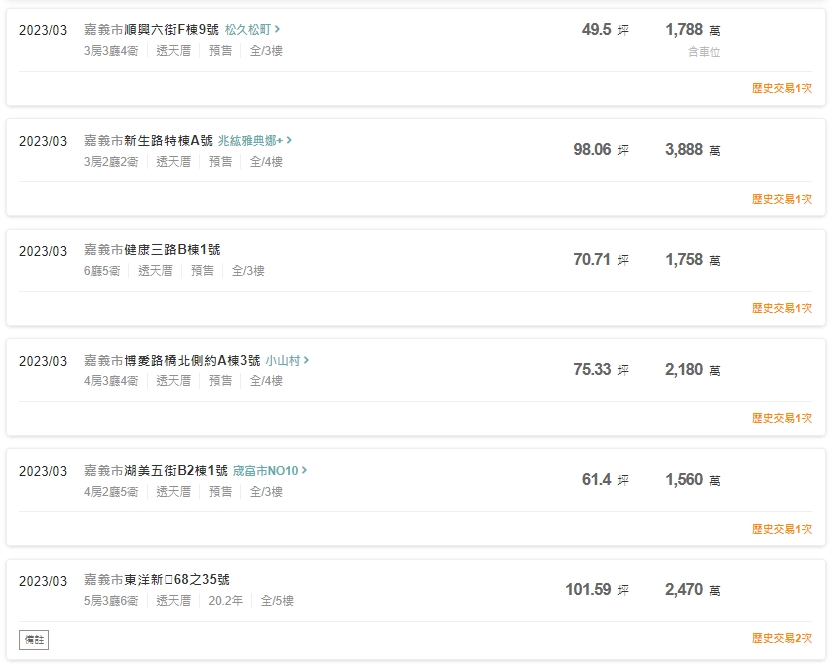Viewport: 836px width, 664px height.
Task: Click the 3,888 萬 price
Action: 692,150
